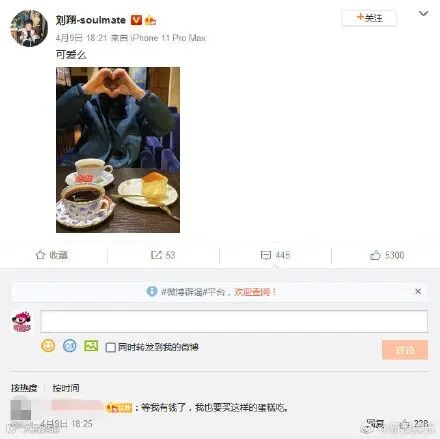Expand the post options chevron menu
The image size is (440, 439).
(423, 14)
